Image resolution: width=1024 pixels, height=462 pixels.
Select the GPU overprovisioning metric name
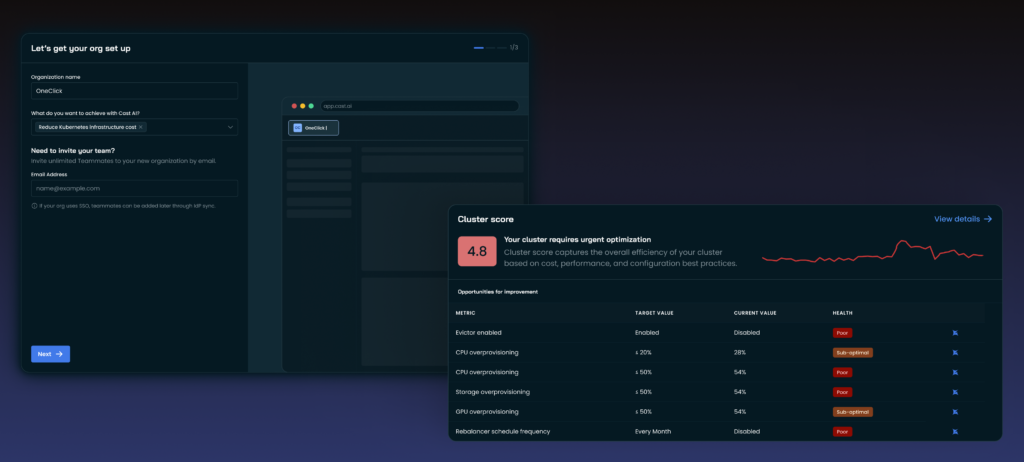coord(487,412)
